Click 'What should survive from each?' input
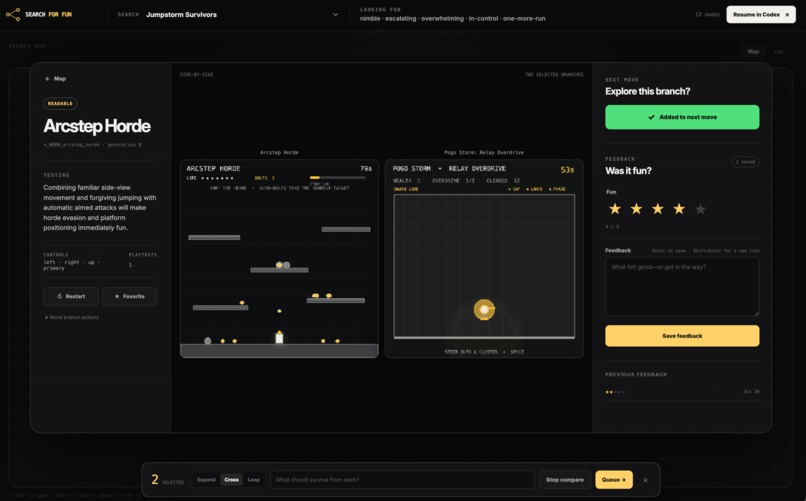The width and height of the screenshot is (806, 501). click(402, 480)
